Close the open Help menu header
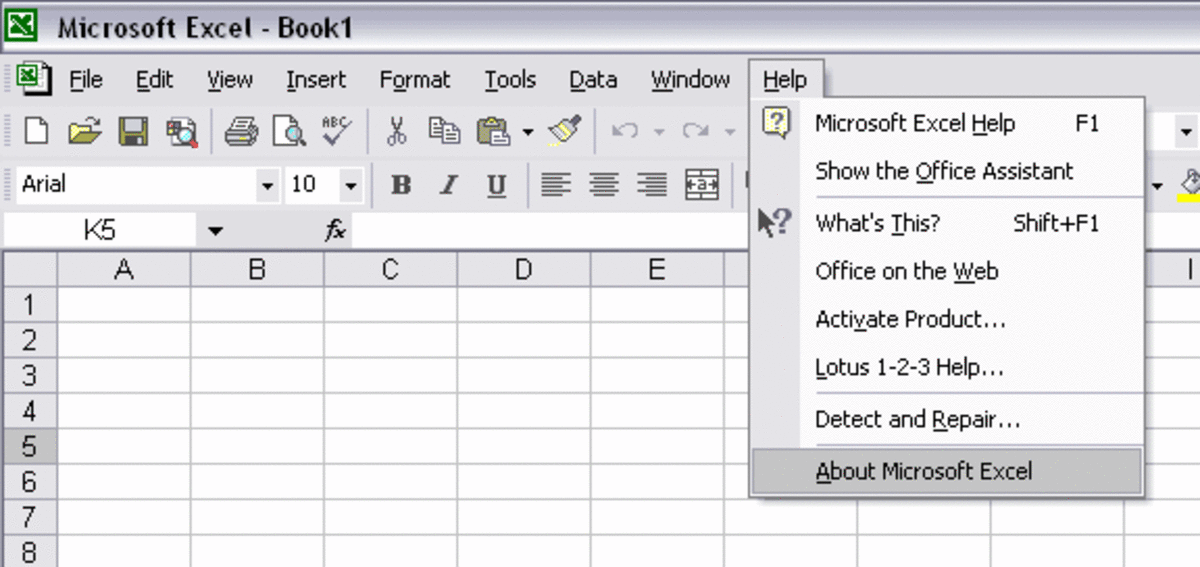 tap(785, 79)
